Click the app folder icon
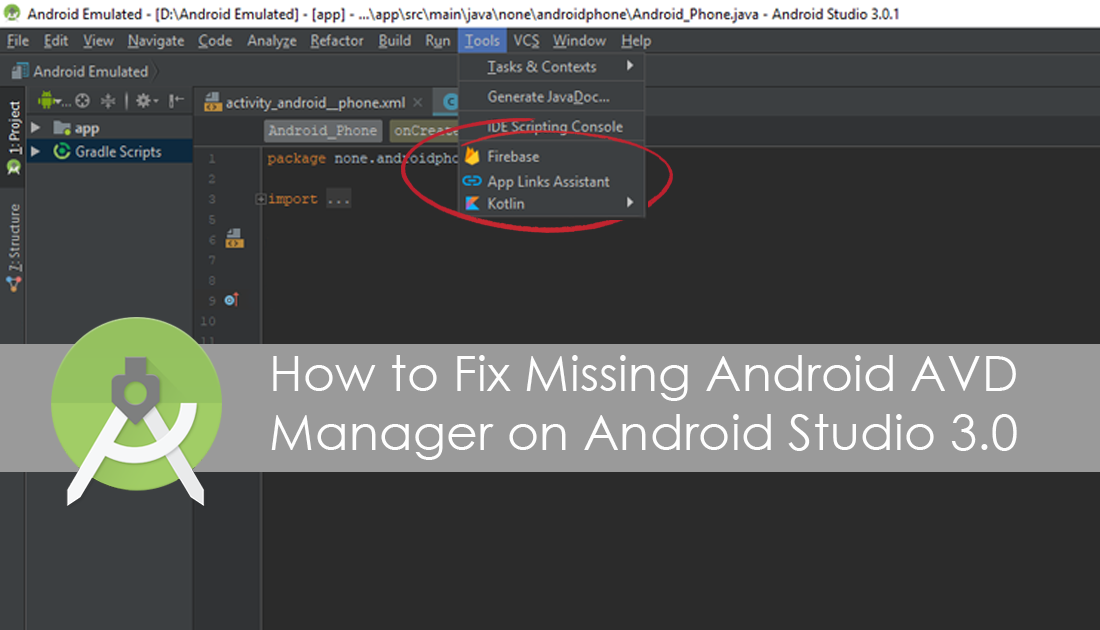Viewport: 1100px width, 630px height. tap(62, 128)
